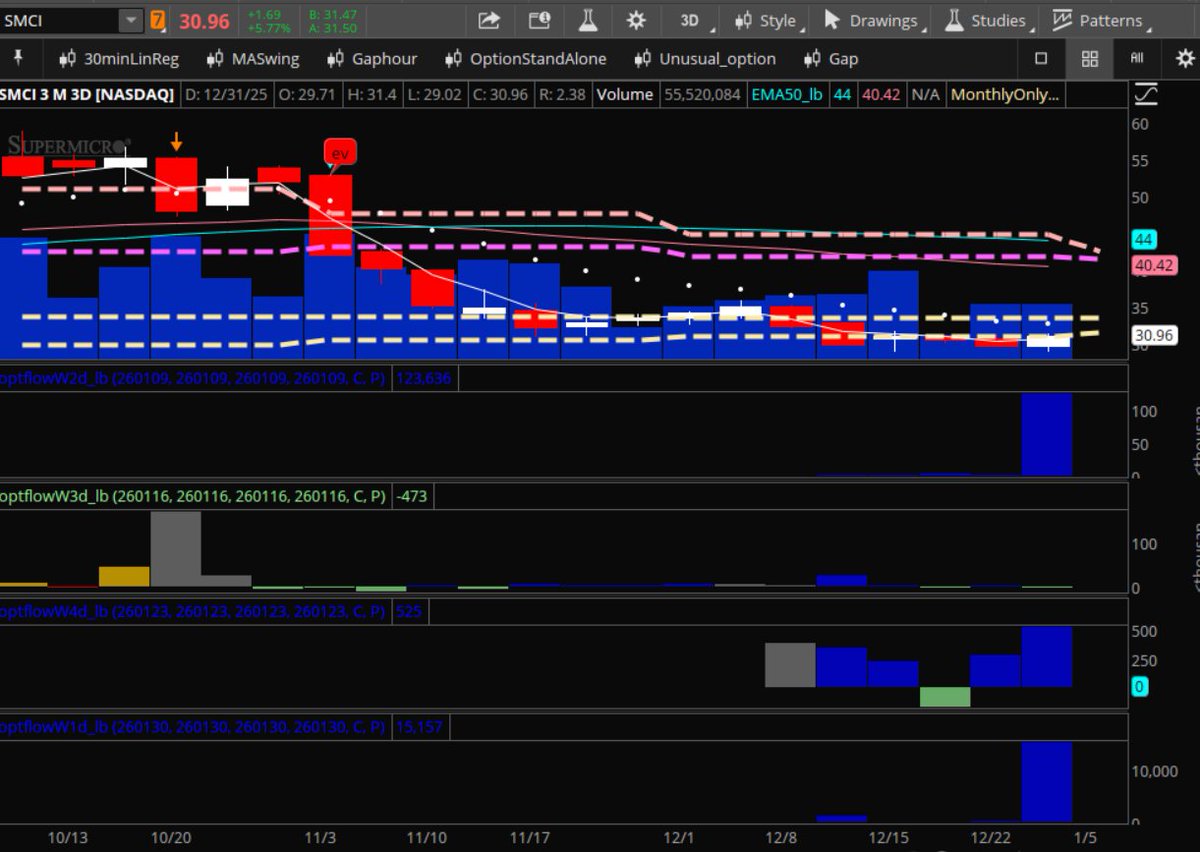This screenshot has width=1200, height=852.
Task: Click the SMCI symbol input field
Action: 60,20
